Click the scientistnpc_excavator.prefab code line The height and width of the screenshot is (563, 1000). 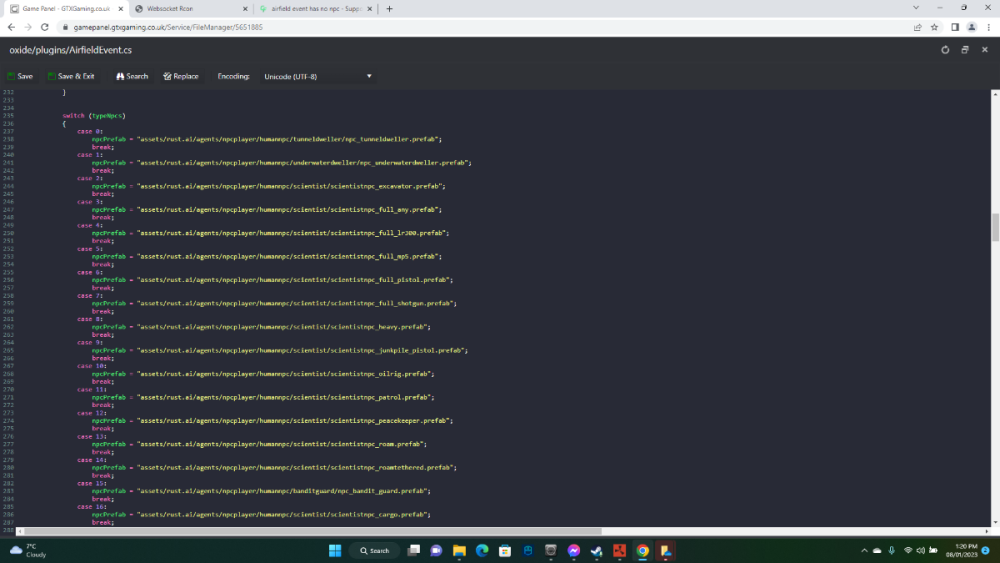[268, 186]
